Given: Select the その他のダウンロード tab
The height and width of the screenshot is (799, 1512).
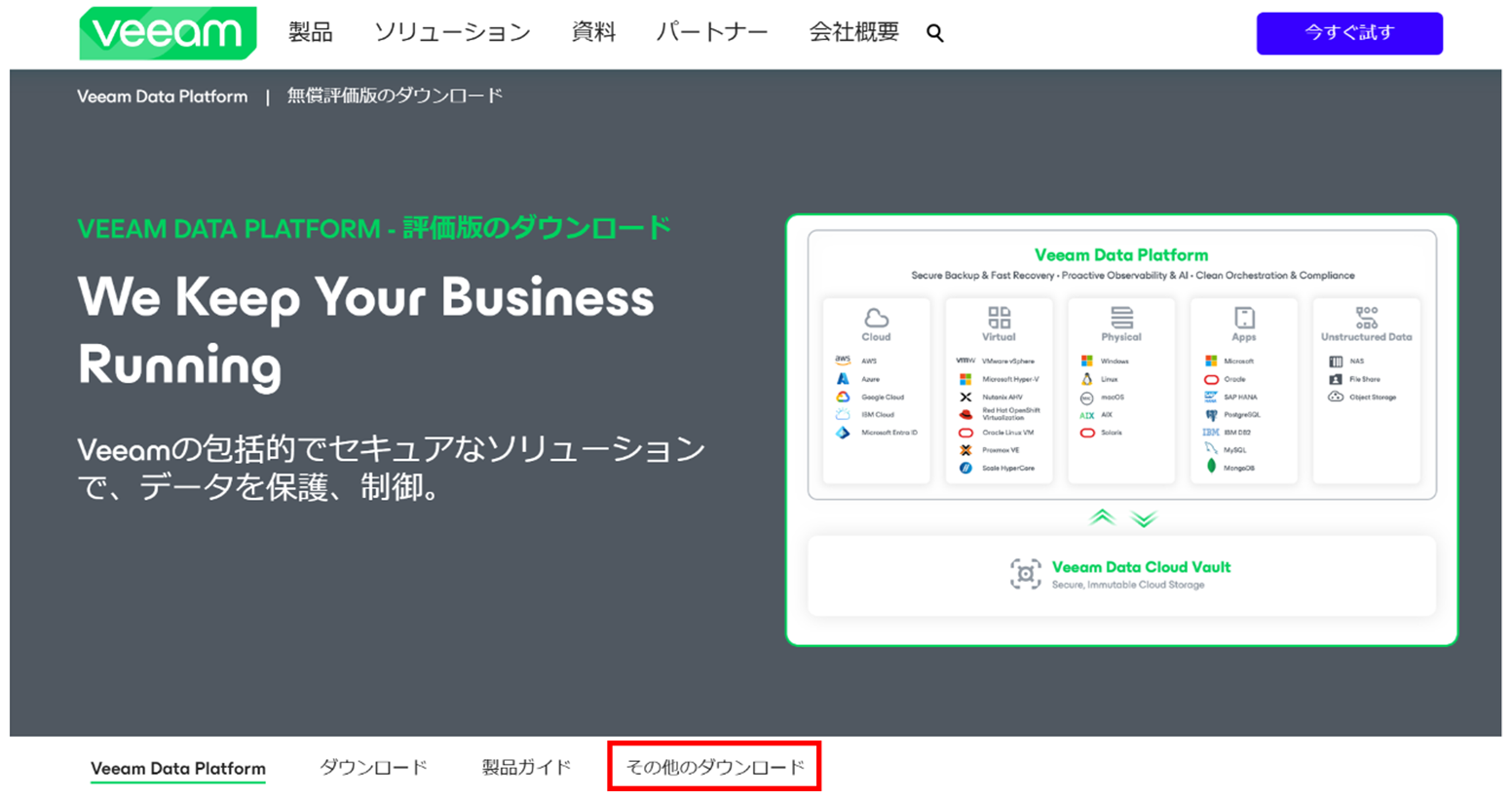Looking at the screenshot, I should tap(714, 766).
